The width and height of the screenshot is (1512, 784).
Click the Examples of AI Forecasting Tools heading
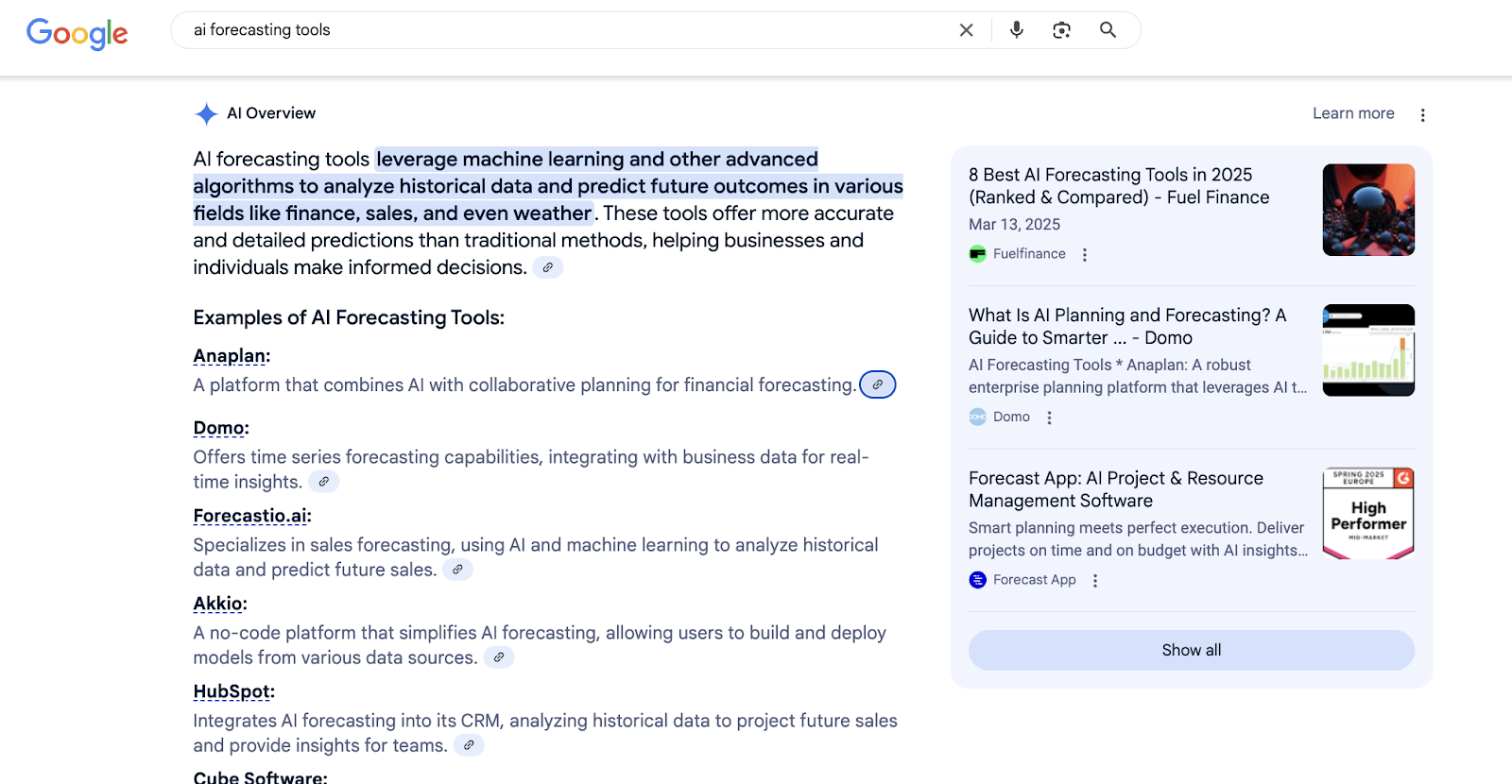(x=349, y=317)
